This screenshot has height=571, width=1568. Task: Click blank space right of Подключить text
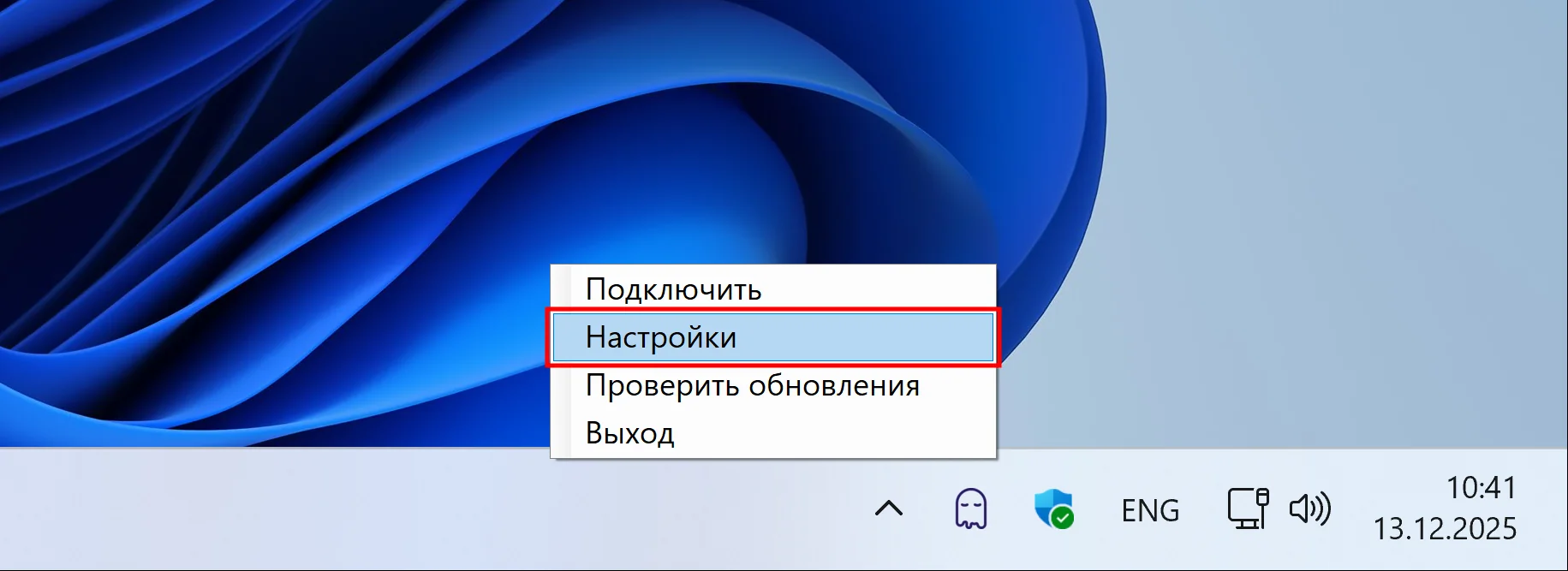[x=882, y=289]
